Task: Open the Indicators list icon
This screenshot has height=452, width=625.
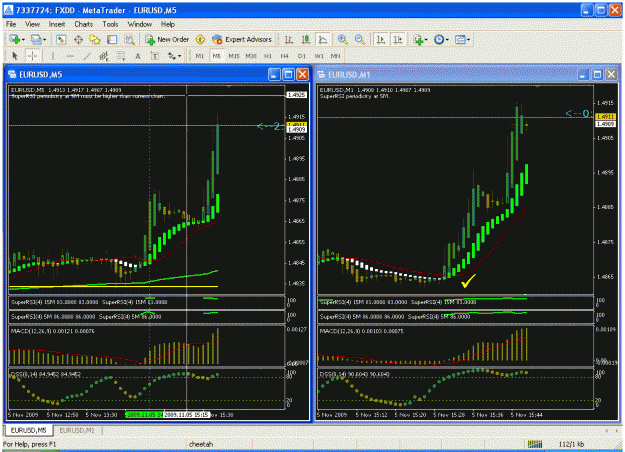Action: [x=418, y=39]
